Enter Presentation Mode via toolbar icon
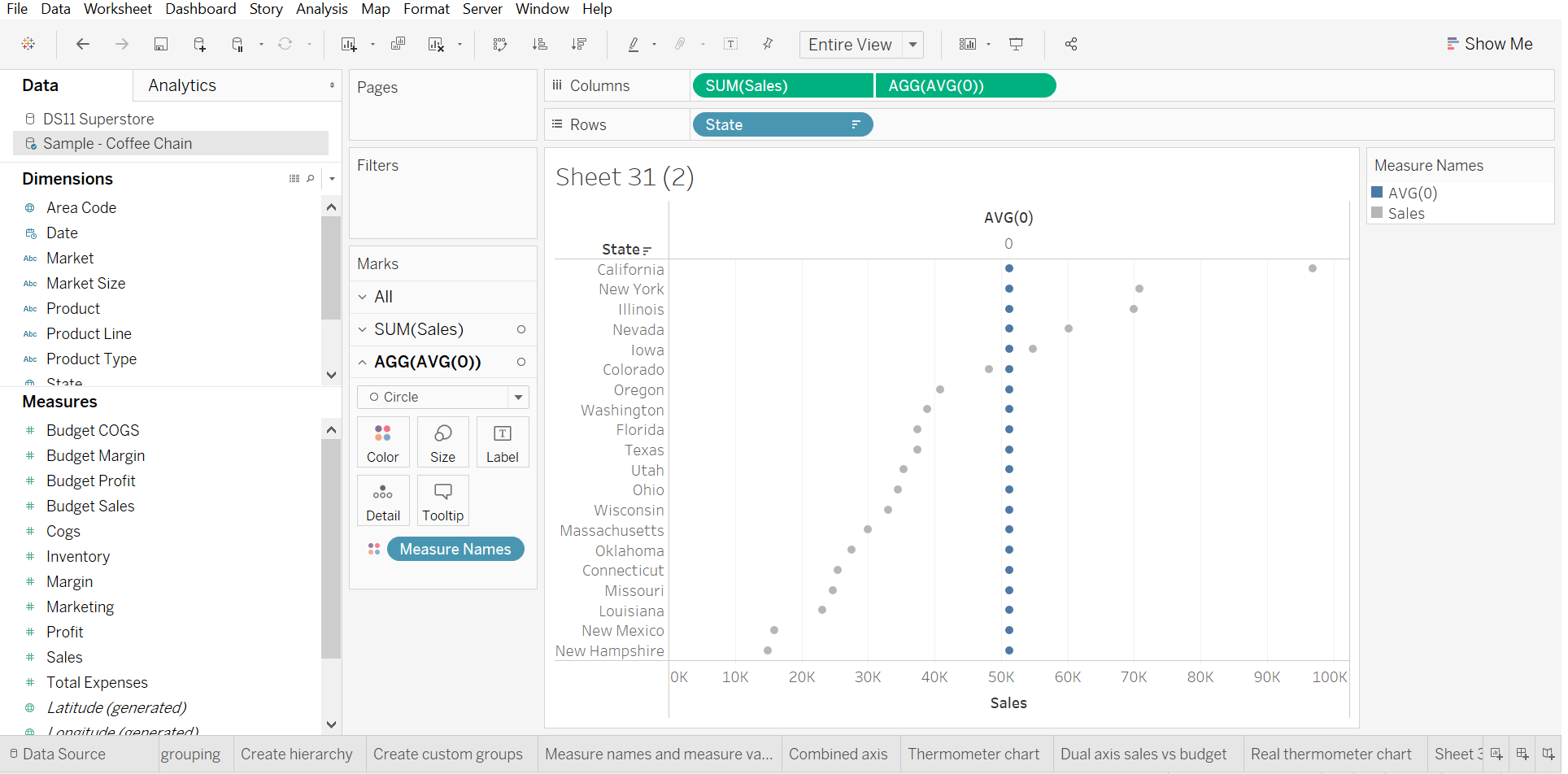 pyautogui.click(x=1016, y=44)
